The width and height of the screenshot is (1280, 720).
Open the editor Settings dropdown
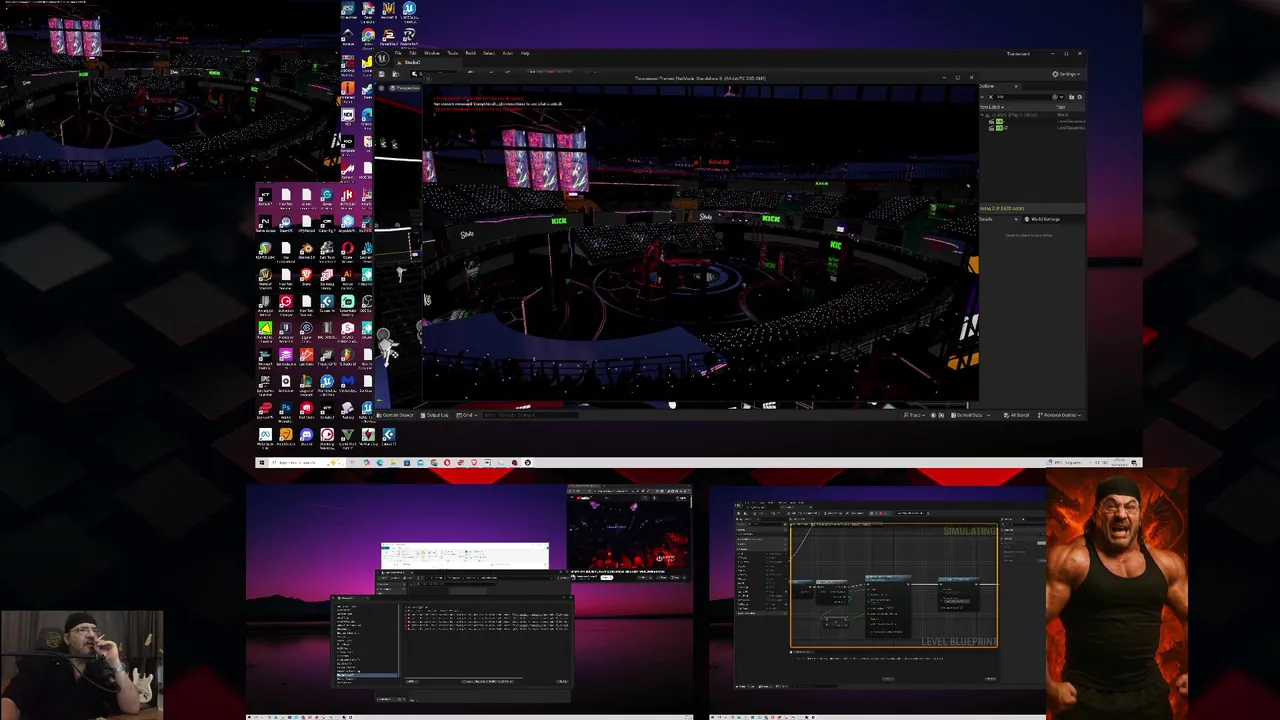click(x=1066, y=74)
